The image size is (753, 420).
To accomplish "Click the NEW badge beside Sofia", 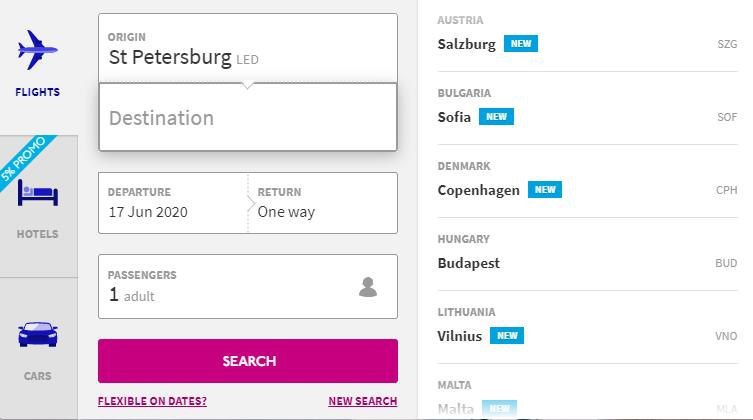I will coord(495,117).
